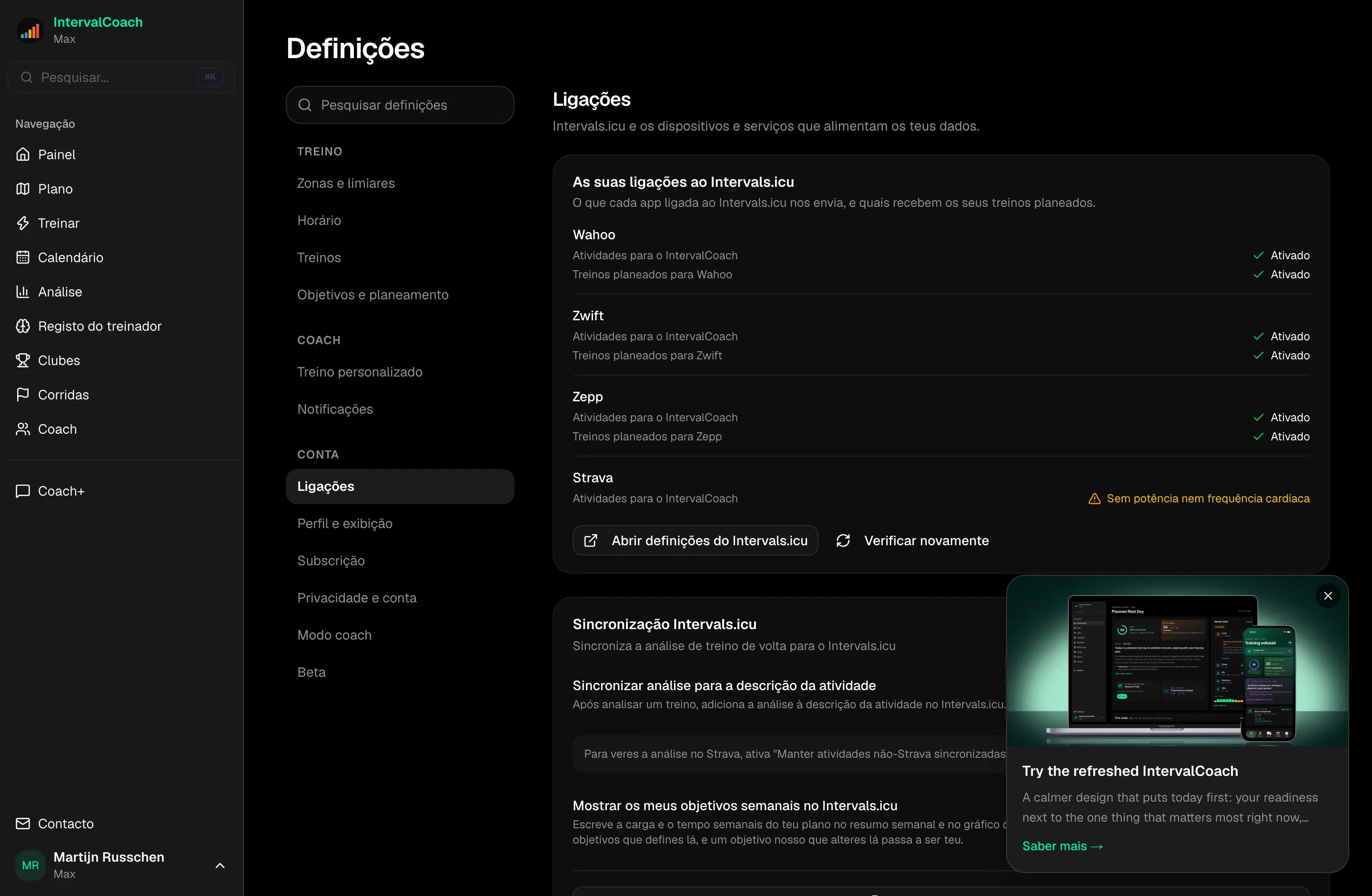This screenshot has height=896, width=1372.
Task: Click the MR user avatar
Action: point(30,865)
